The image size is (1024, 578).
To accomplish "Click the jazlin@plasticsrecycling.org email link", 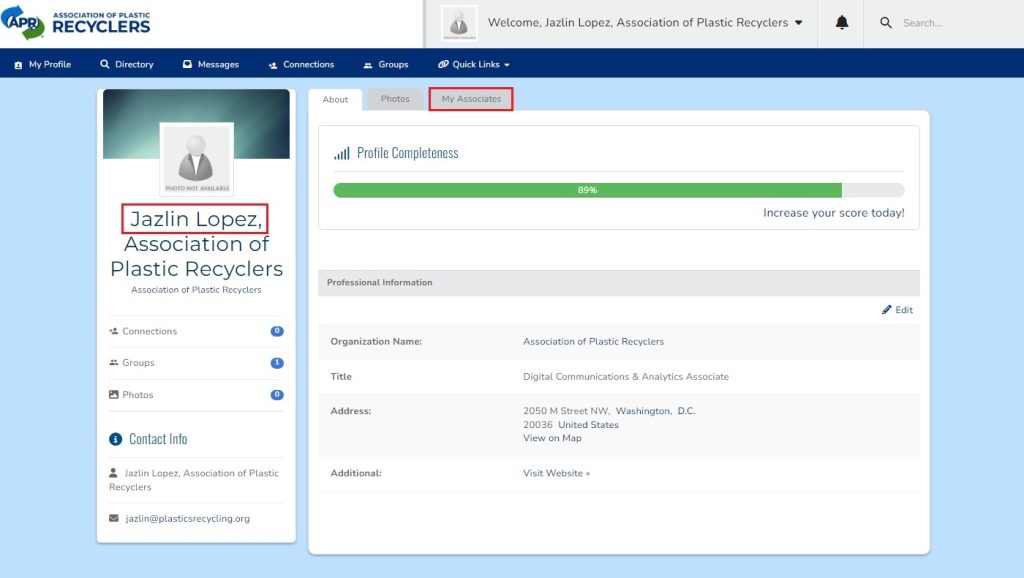I will [x=187, y=519].
